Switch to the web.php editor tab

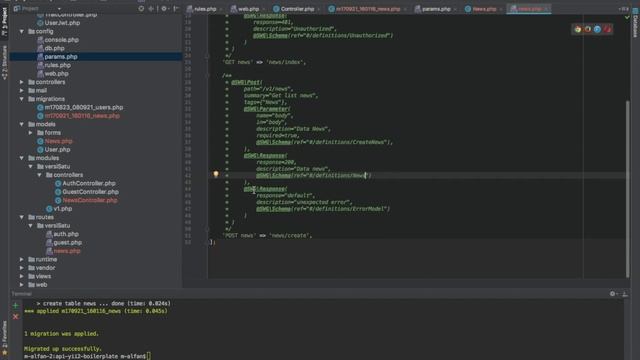coord(248,9)
